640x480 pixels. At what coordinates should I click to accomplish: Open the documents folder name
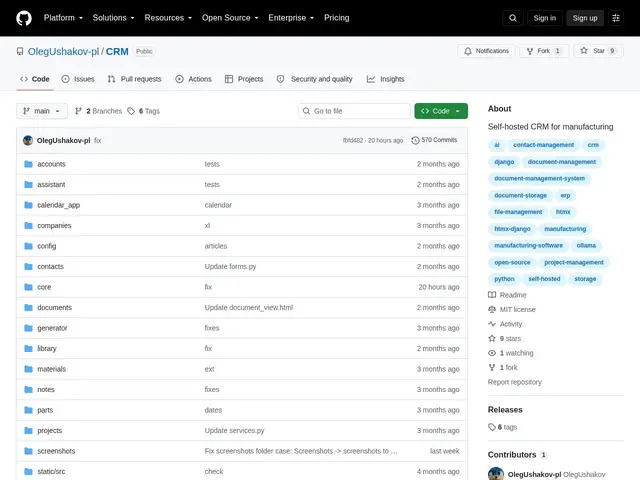(54, 307)
